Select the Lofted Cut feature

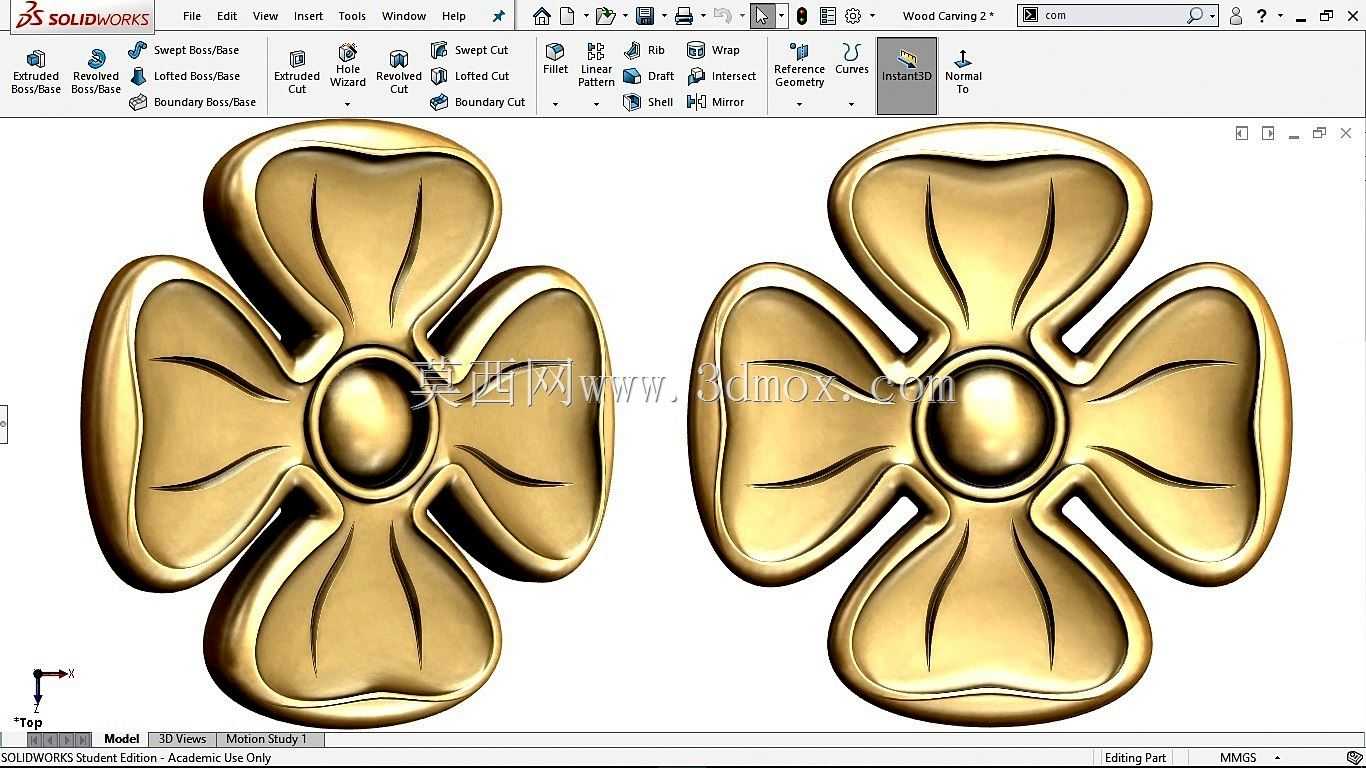pos(469,76)
